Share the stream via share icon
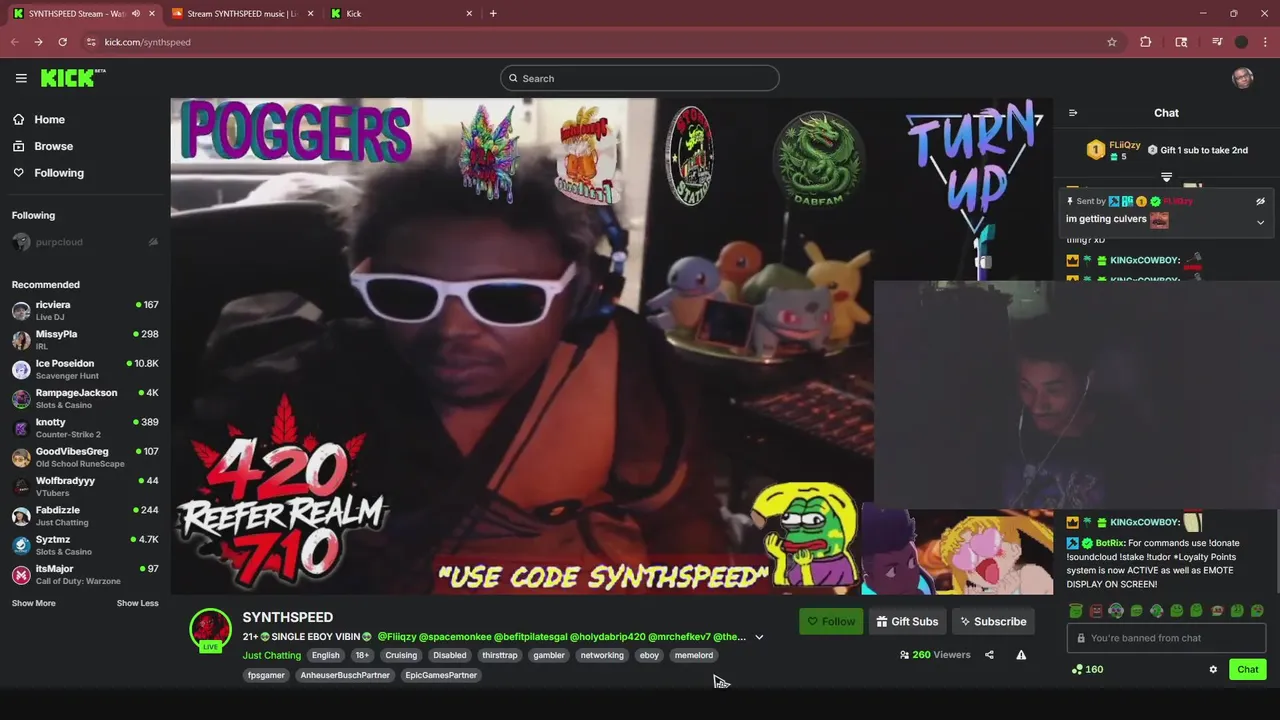The height and width of the screenshot is (720, 1280). [x=989, y=655]
